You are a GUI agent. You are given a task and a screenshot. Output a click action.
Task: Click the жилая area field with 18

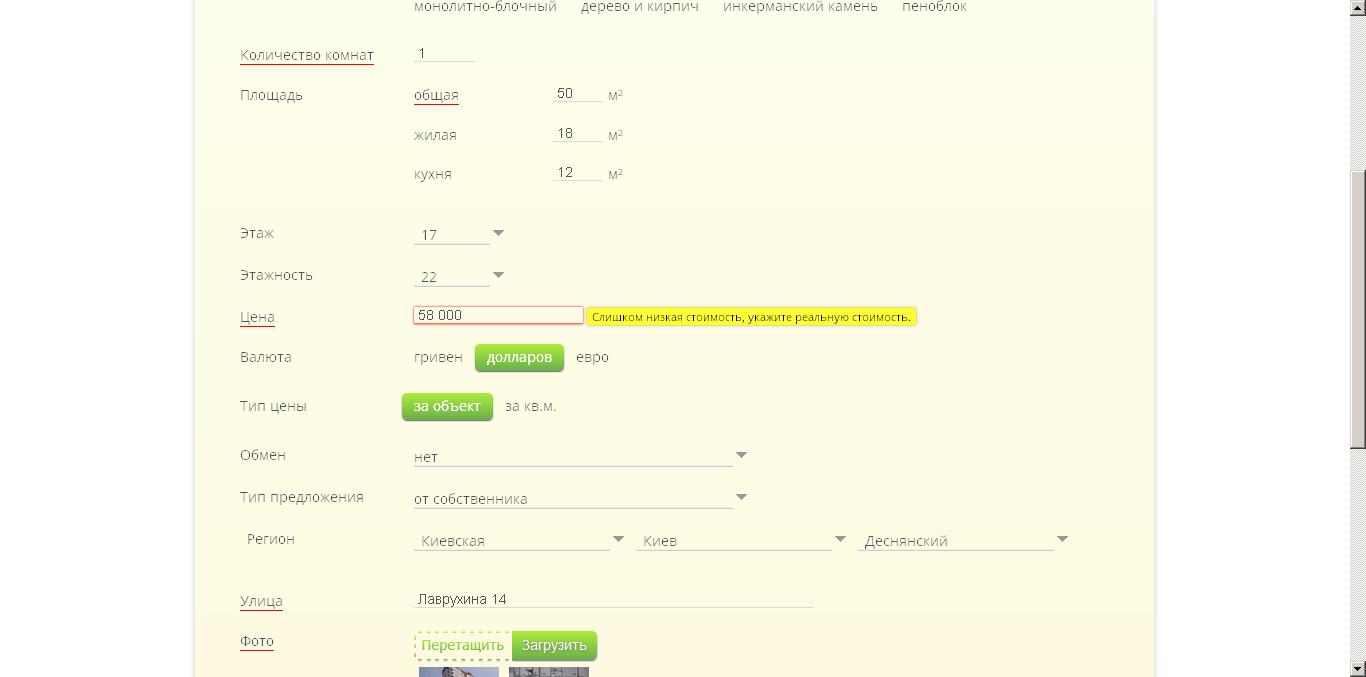[577, 134]
